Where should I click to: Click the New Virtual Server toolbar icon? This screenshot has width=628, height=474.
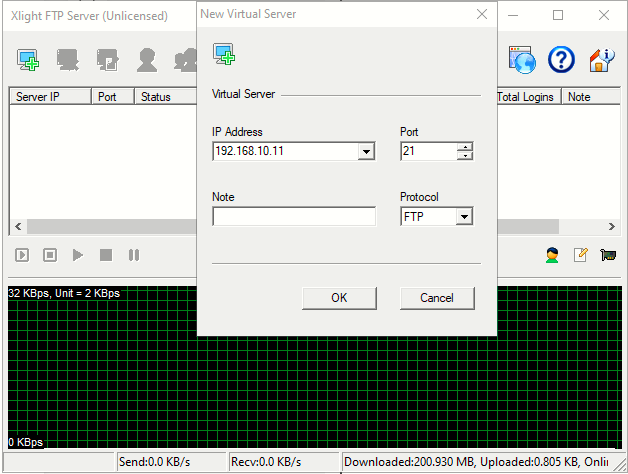pos(28,60)
